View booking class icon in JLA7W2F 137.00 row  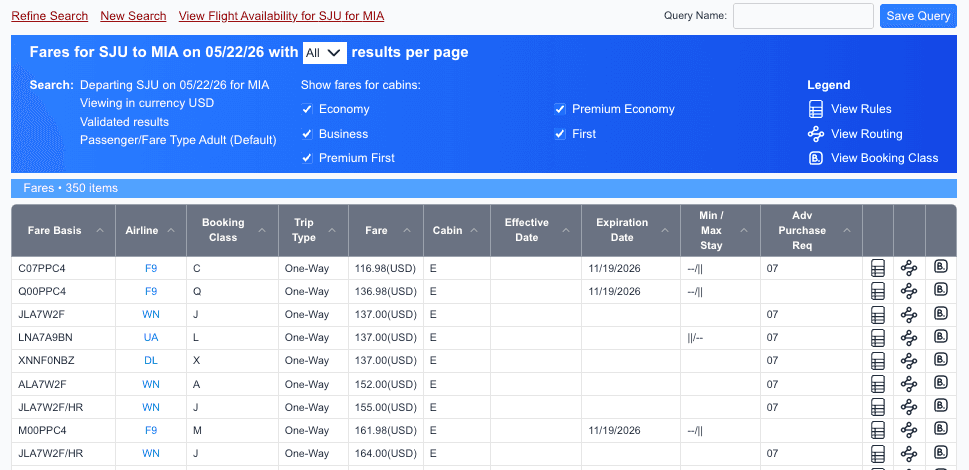[x=941, y=313]
